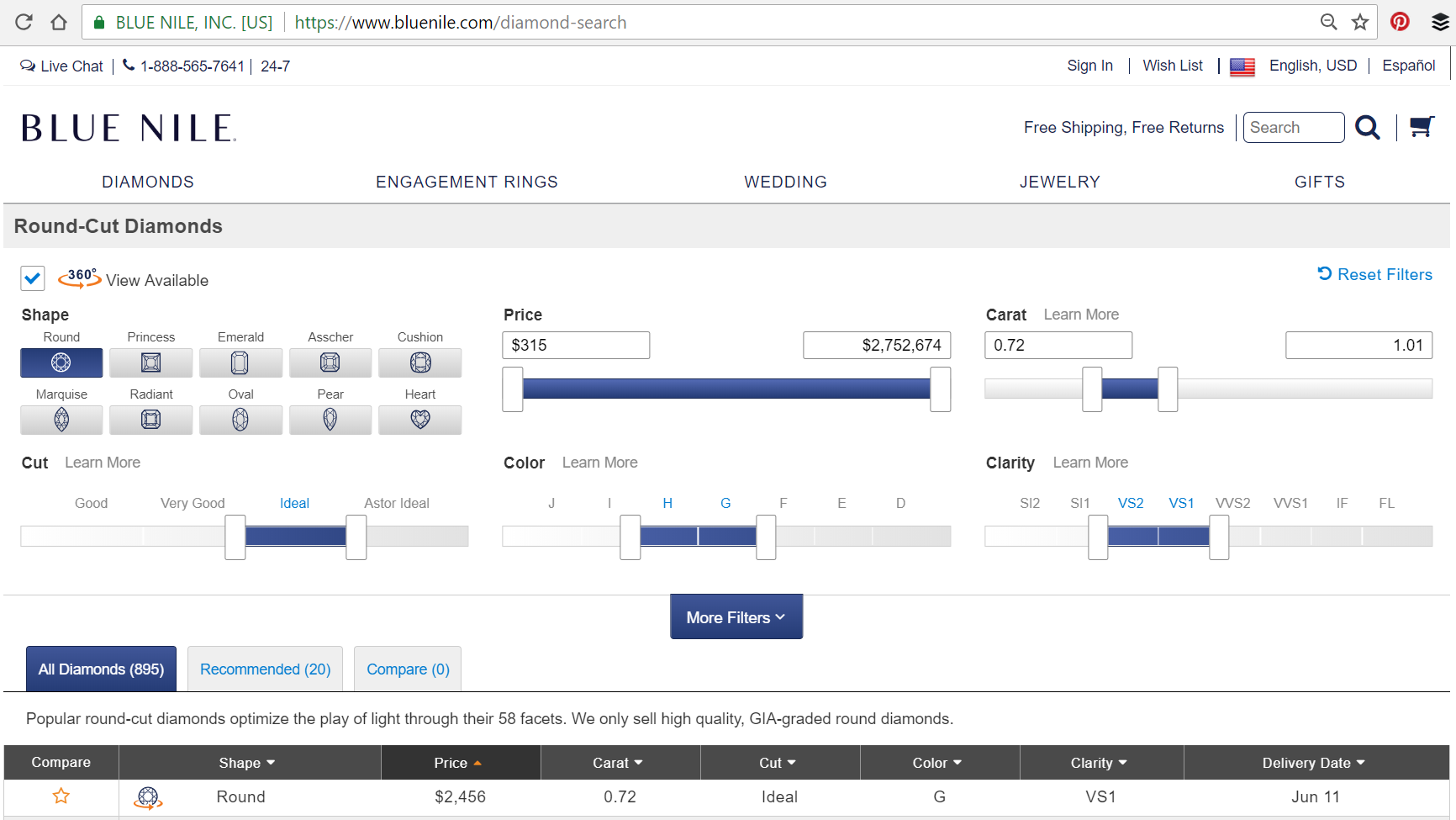Add first diamond to compare with star
The height and width of the screenshot is (820, 1456).
[61, 796]
